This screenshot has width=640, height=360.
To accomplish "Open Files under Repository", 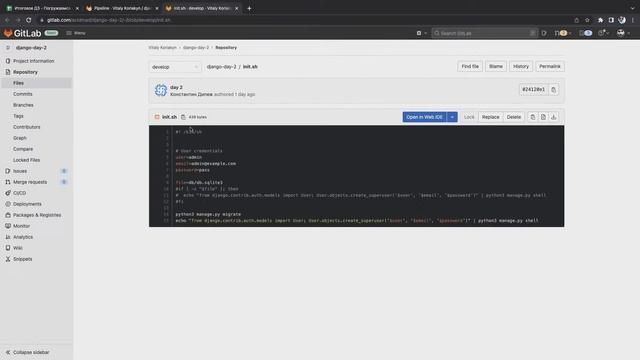I will click(x=18, y=83).
